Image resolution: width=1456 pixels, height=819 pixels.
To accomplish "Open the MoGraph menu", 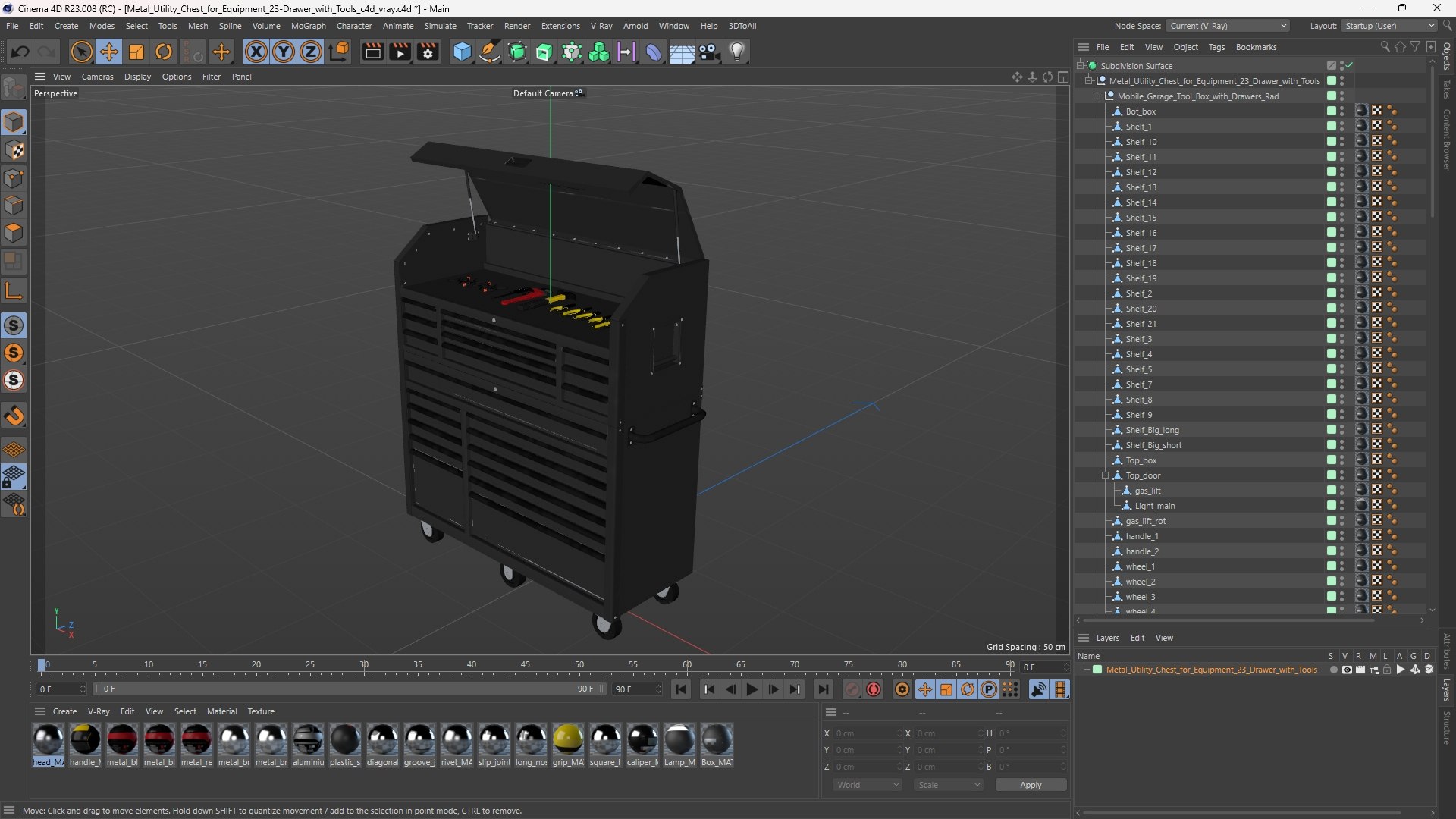I will [308, 26].
